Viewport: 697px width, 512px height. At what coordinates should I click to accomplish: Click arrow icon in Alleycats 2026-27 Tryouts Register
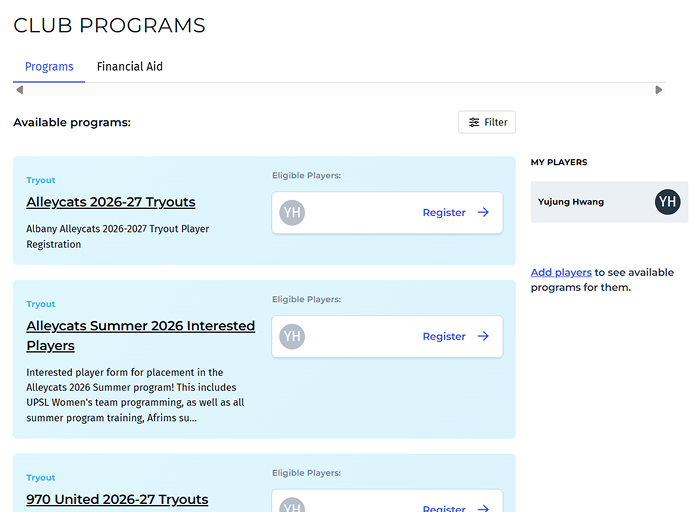tap(483, 212)
